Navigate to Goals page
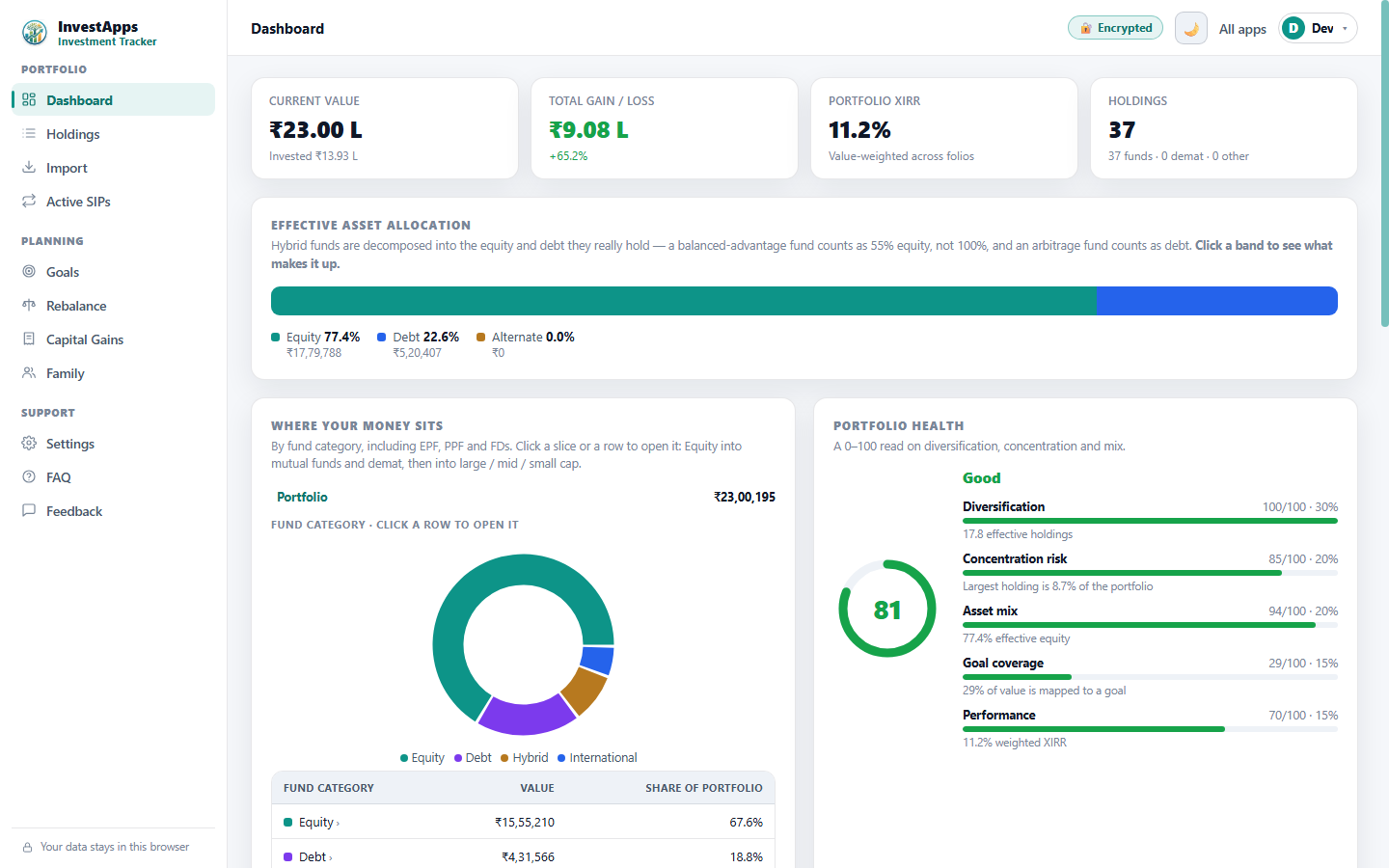Screen dimensions: 1389x868 [x=113, y=271]
